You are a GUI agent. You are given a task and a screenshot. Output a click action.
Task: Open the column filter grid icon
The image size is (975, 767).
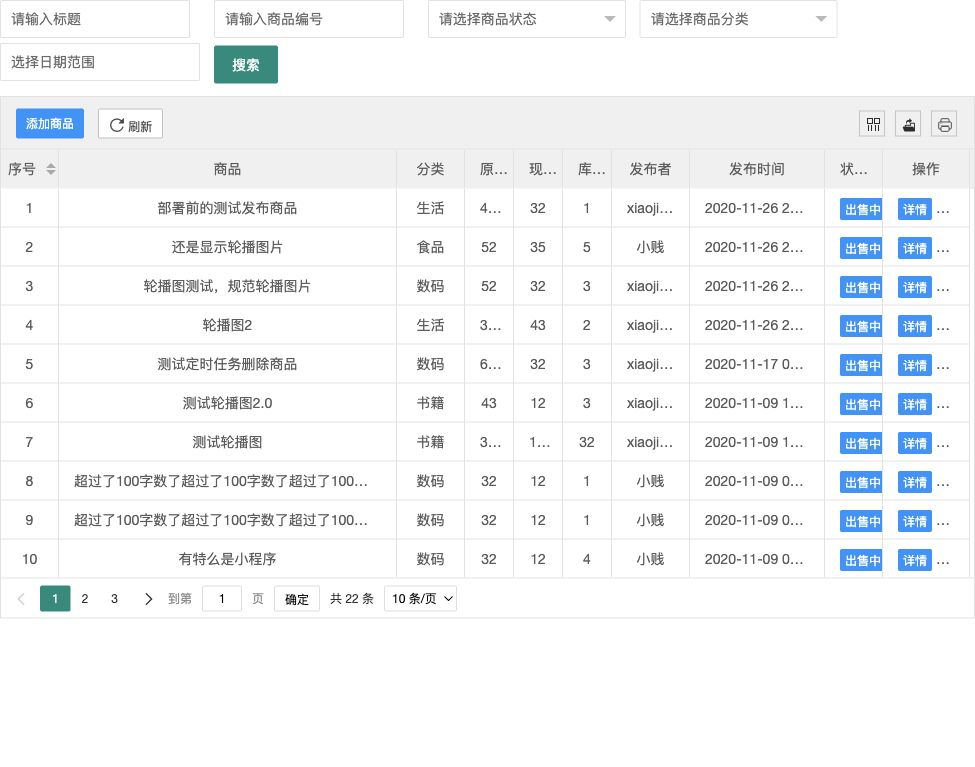873,124
